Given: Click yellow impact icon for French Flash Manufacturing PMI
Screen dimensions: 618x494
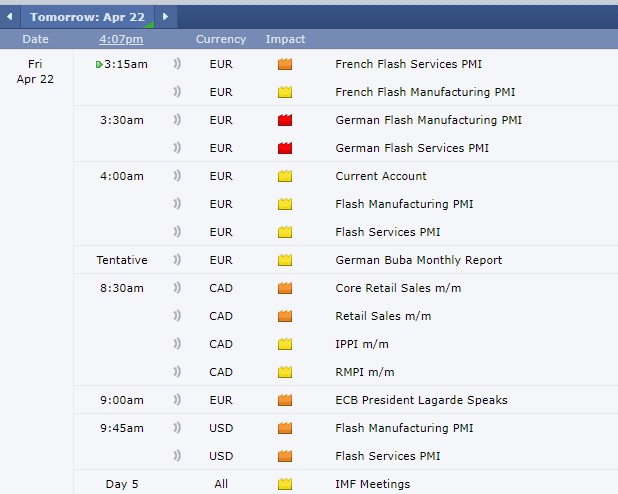Looking at the screenshot, I should (x=285, y=92).
